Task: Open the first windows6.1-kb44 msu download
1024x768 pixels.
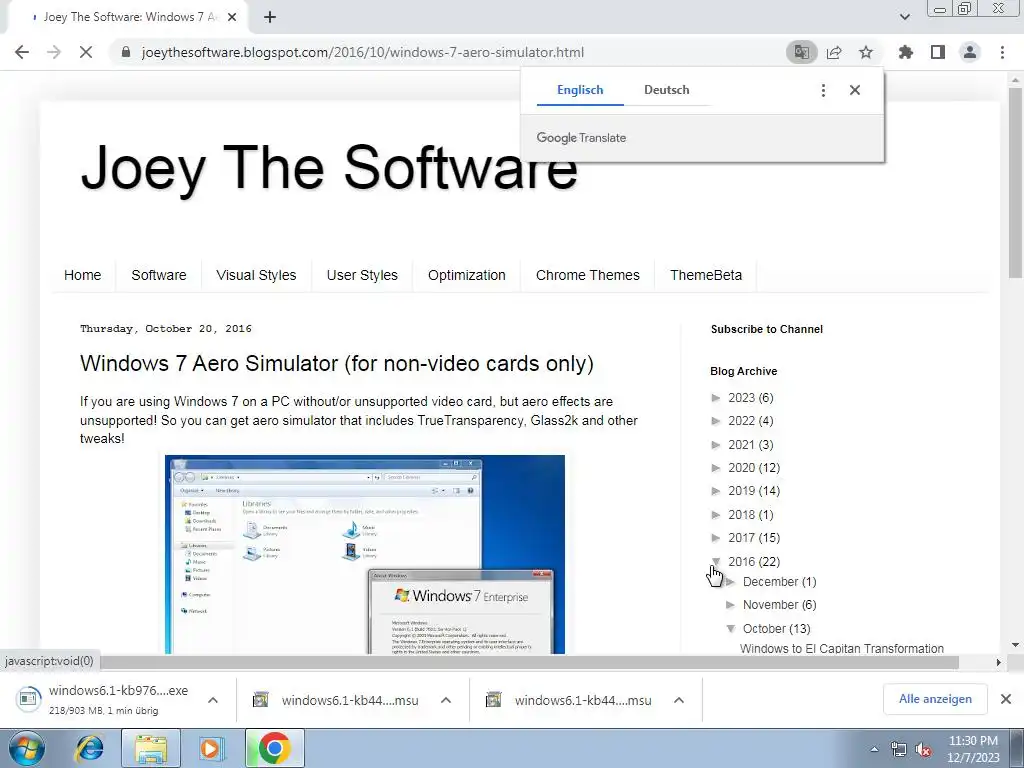Action: [x=337, y=700]
